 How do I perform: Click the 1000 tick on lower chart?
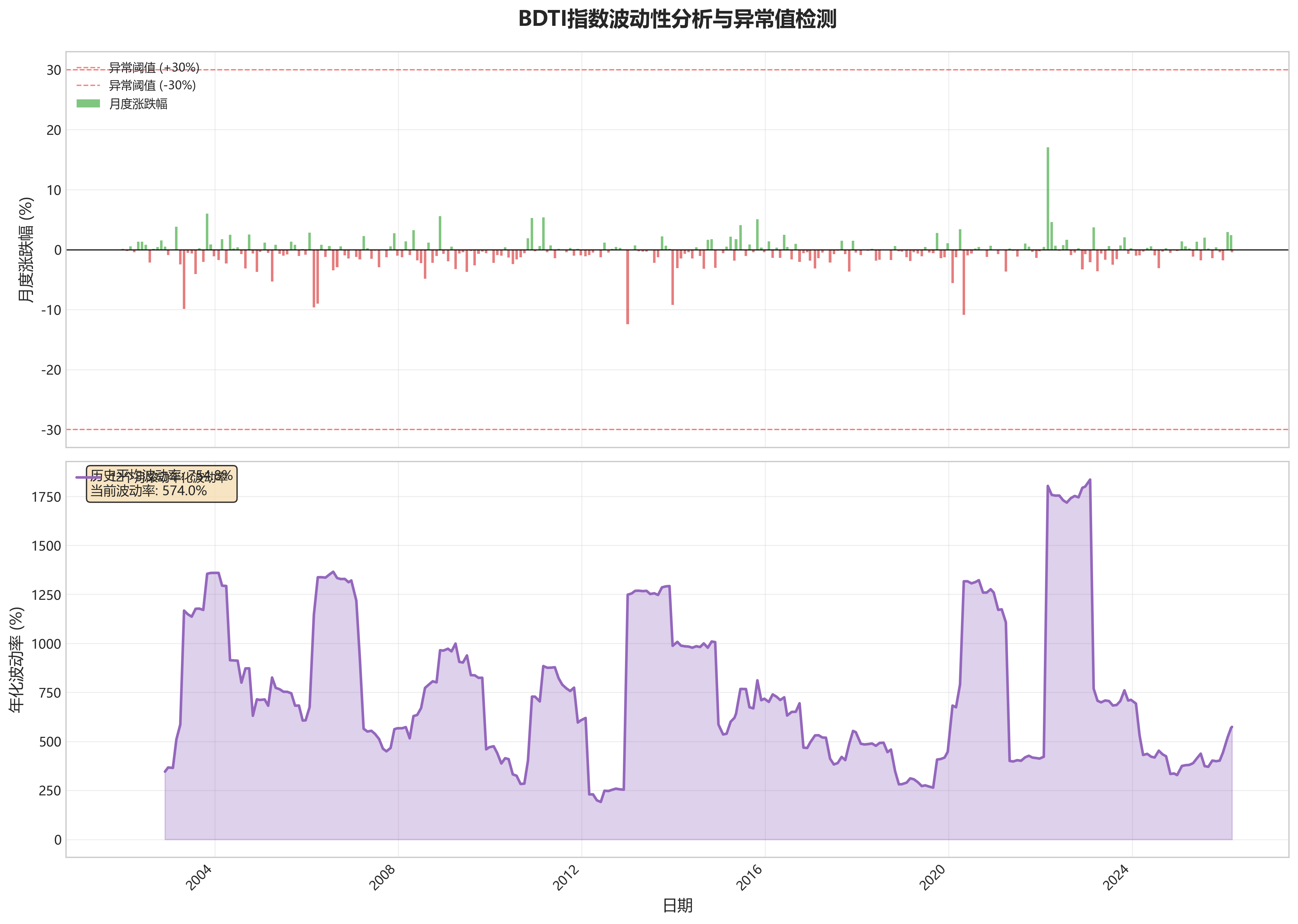point(46,644)
